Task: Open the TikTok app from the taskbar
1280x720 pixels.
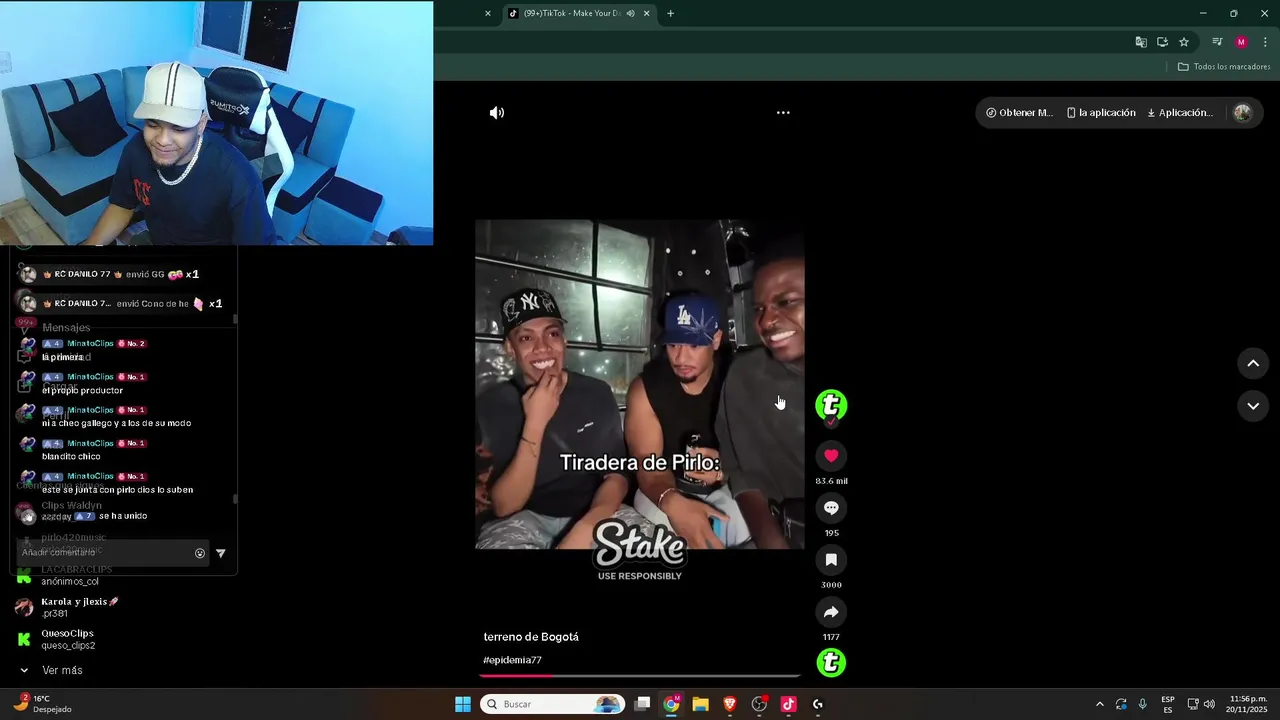Action: coord(788,704)
